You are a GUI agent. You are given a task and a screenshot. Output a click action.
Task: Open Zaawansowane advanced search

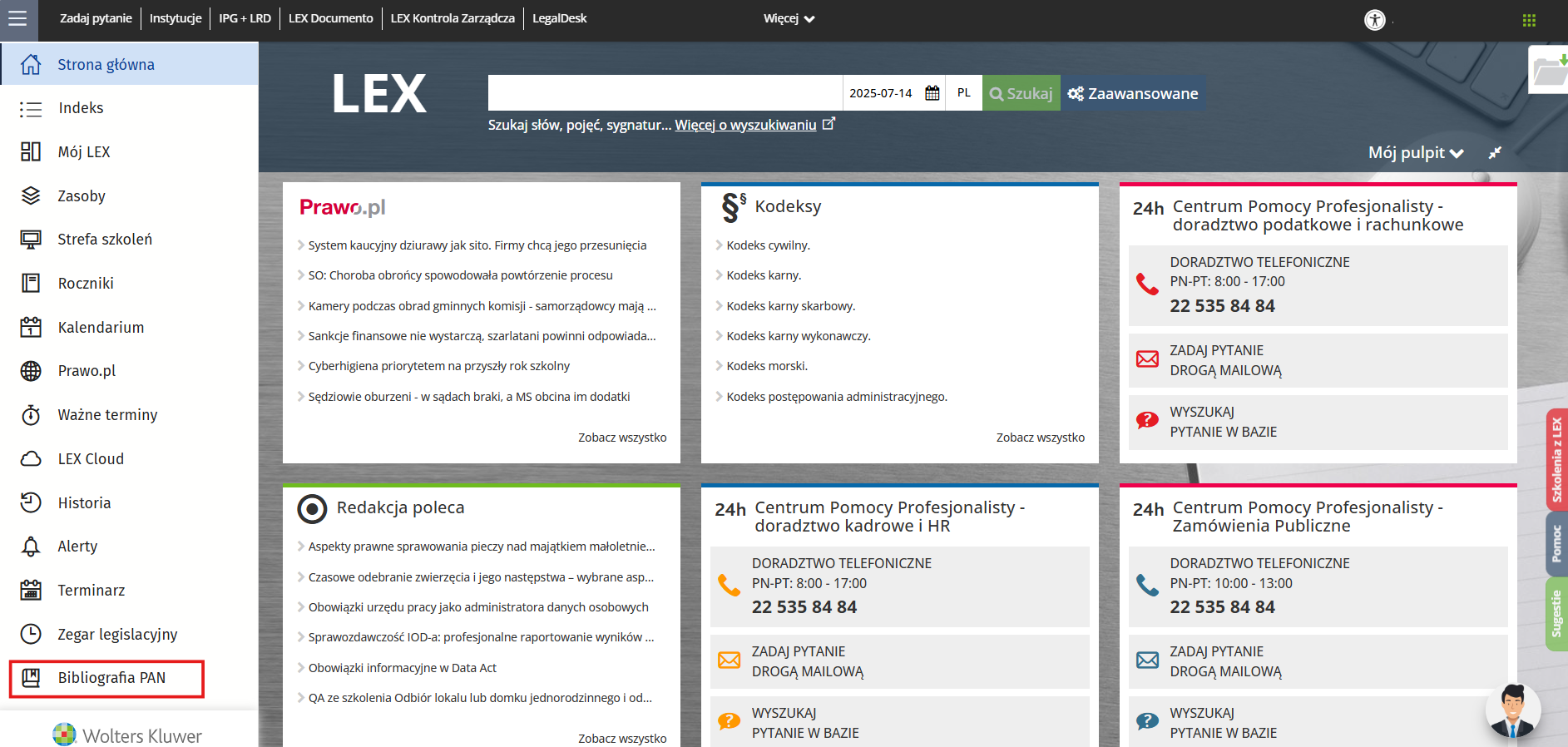pos(1133,93)
